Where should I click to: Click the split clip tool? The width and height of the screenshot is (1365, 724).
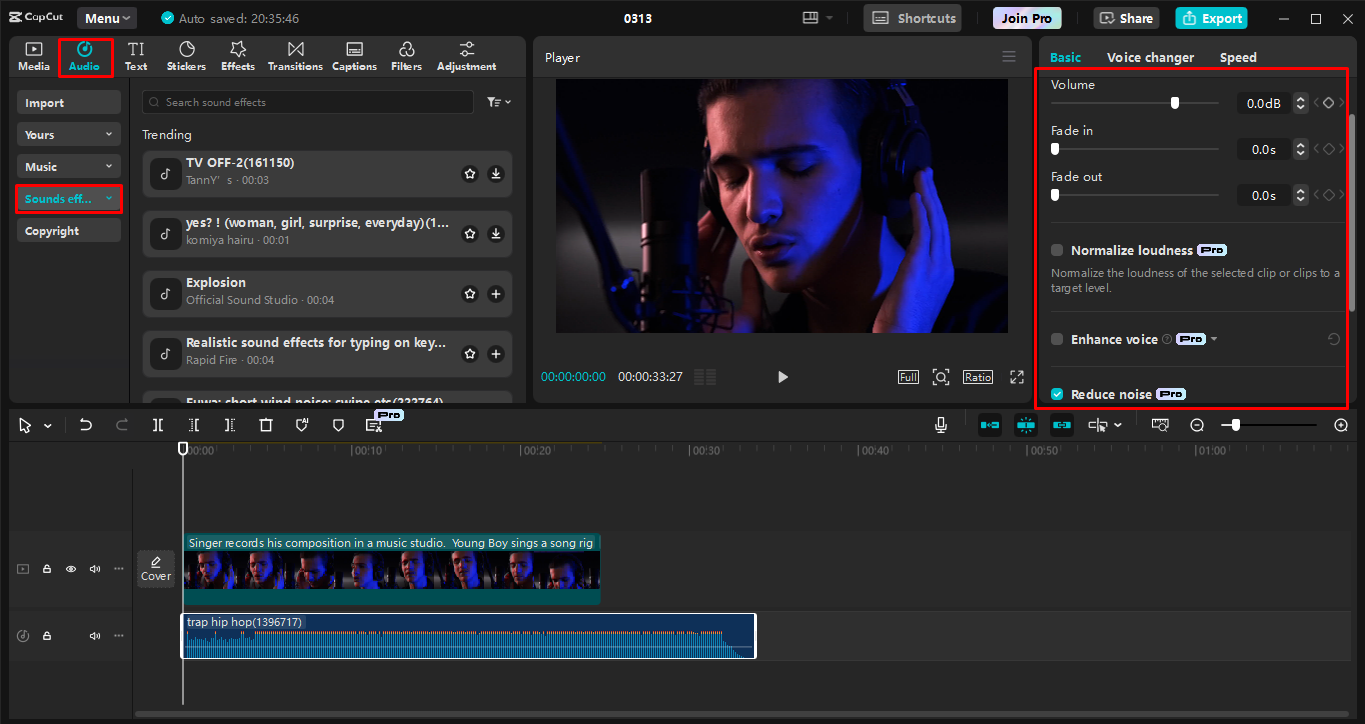[x=158, y=425]
